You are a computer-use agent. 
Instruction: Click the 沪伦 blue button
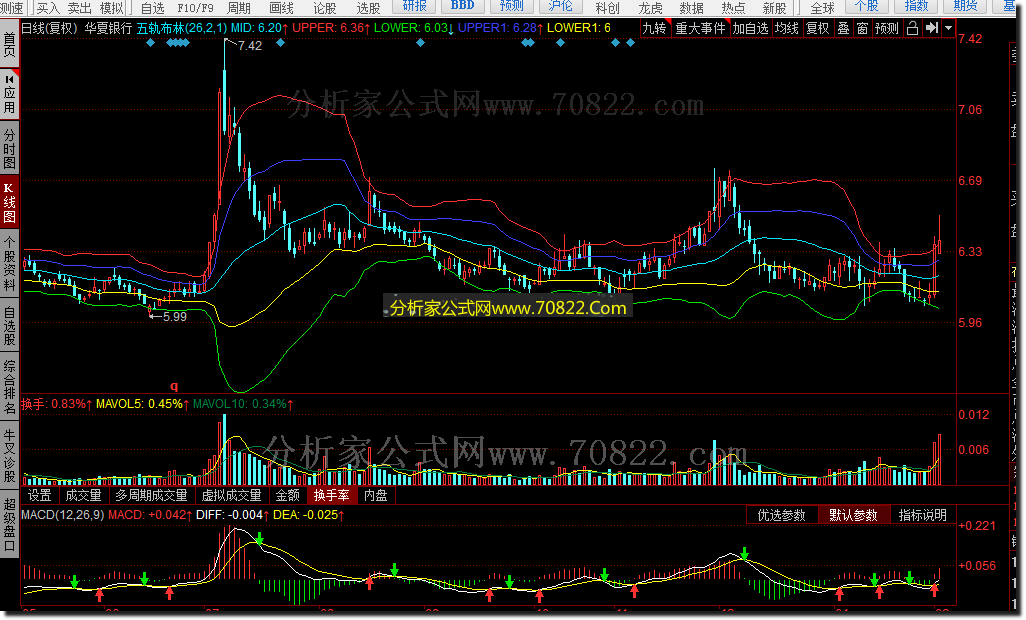pyautogui.click(x=560, y=6)
